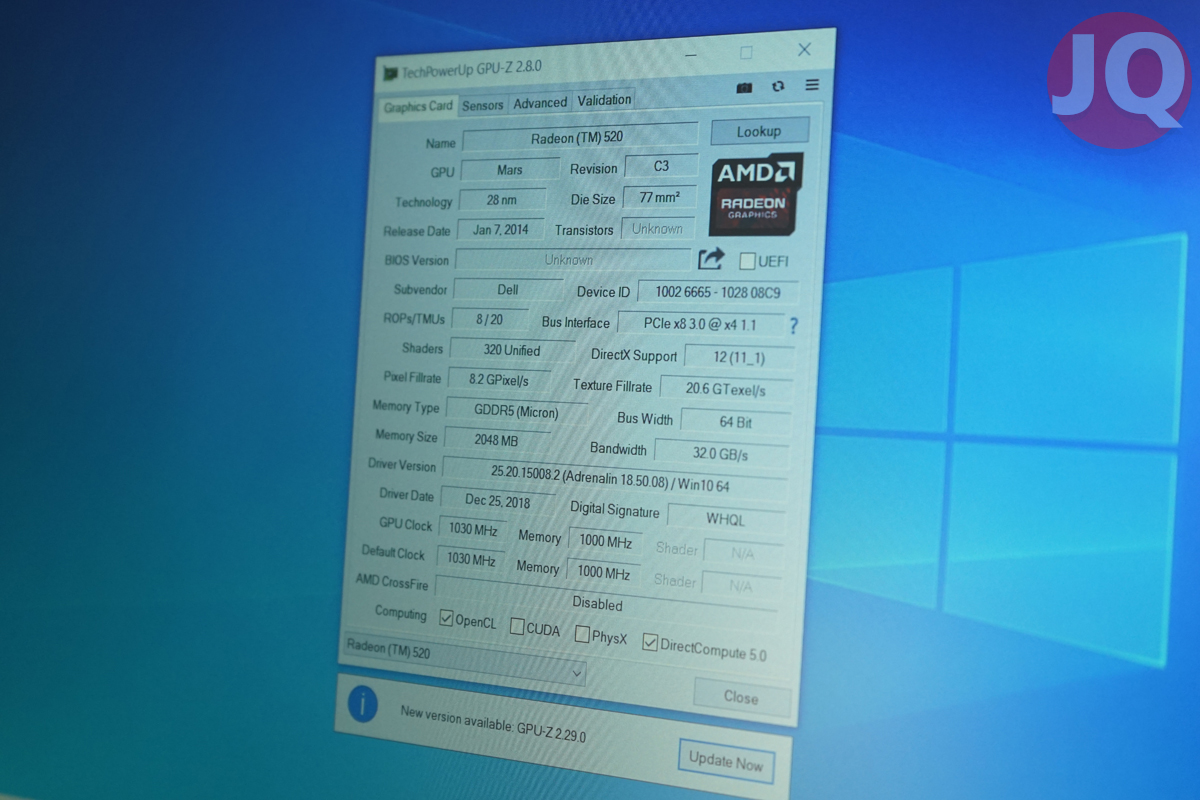The width and height of the screenshot is (1200, 800).
Task: Toggle the OpenCL checkbox
Action: (x=446, y=618)
